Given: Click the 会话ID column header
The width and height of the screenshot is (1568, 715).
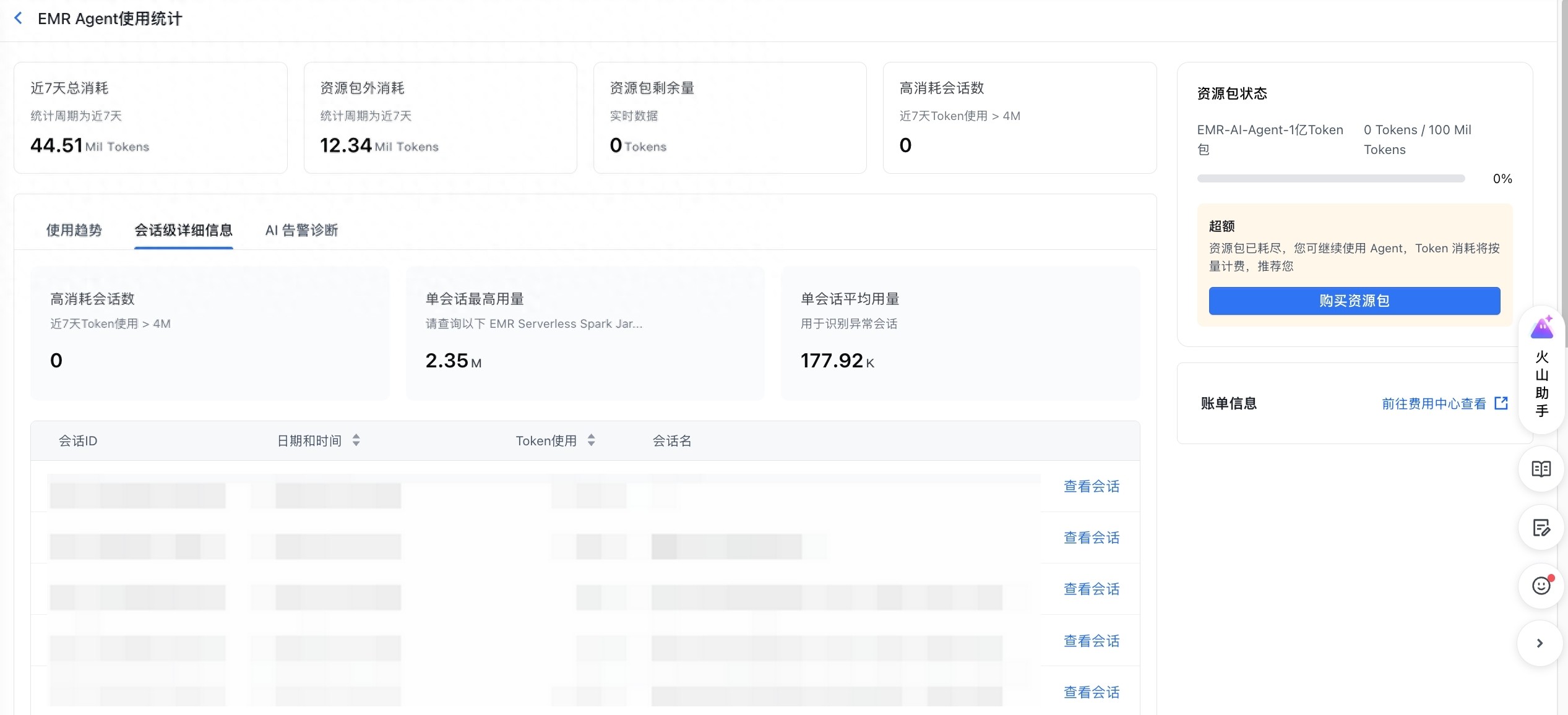Looking at the screenshot, I should 78,440.
